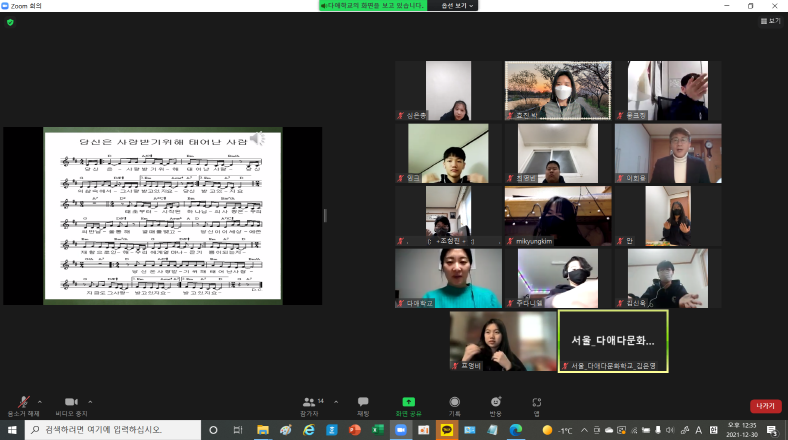This screenshot has width=788, height=440.
Task: Open the chat panel (채팅)
Action: pyautogui.click(x=363, y=406)
